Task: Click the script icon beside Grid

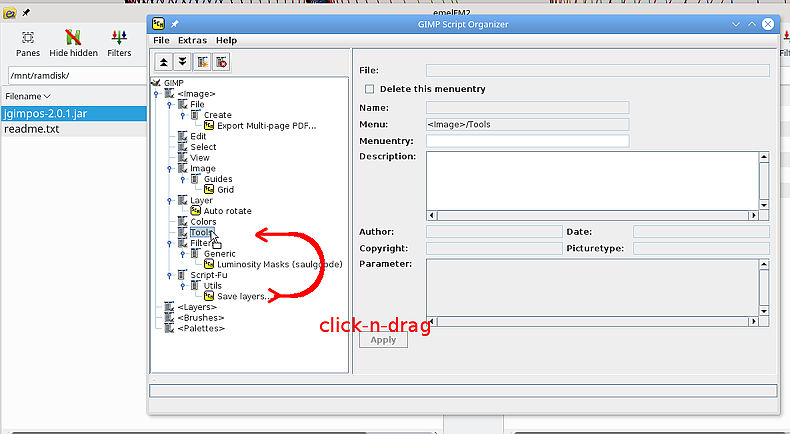Action: [209, 190]
